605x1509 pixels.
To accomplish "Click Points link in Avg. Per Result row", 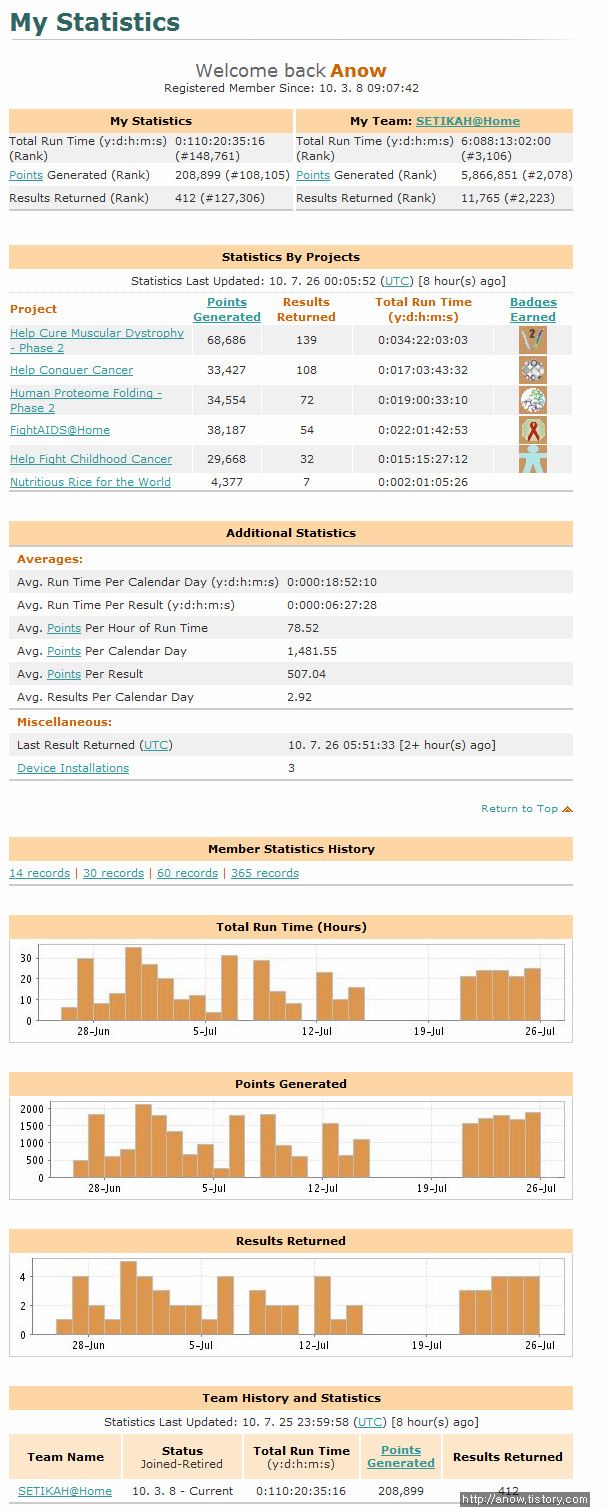I will pyautogui.click(x=64, y=674).
